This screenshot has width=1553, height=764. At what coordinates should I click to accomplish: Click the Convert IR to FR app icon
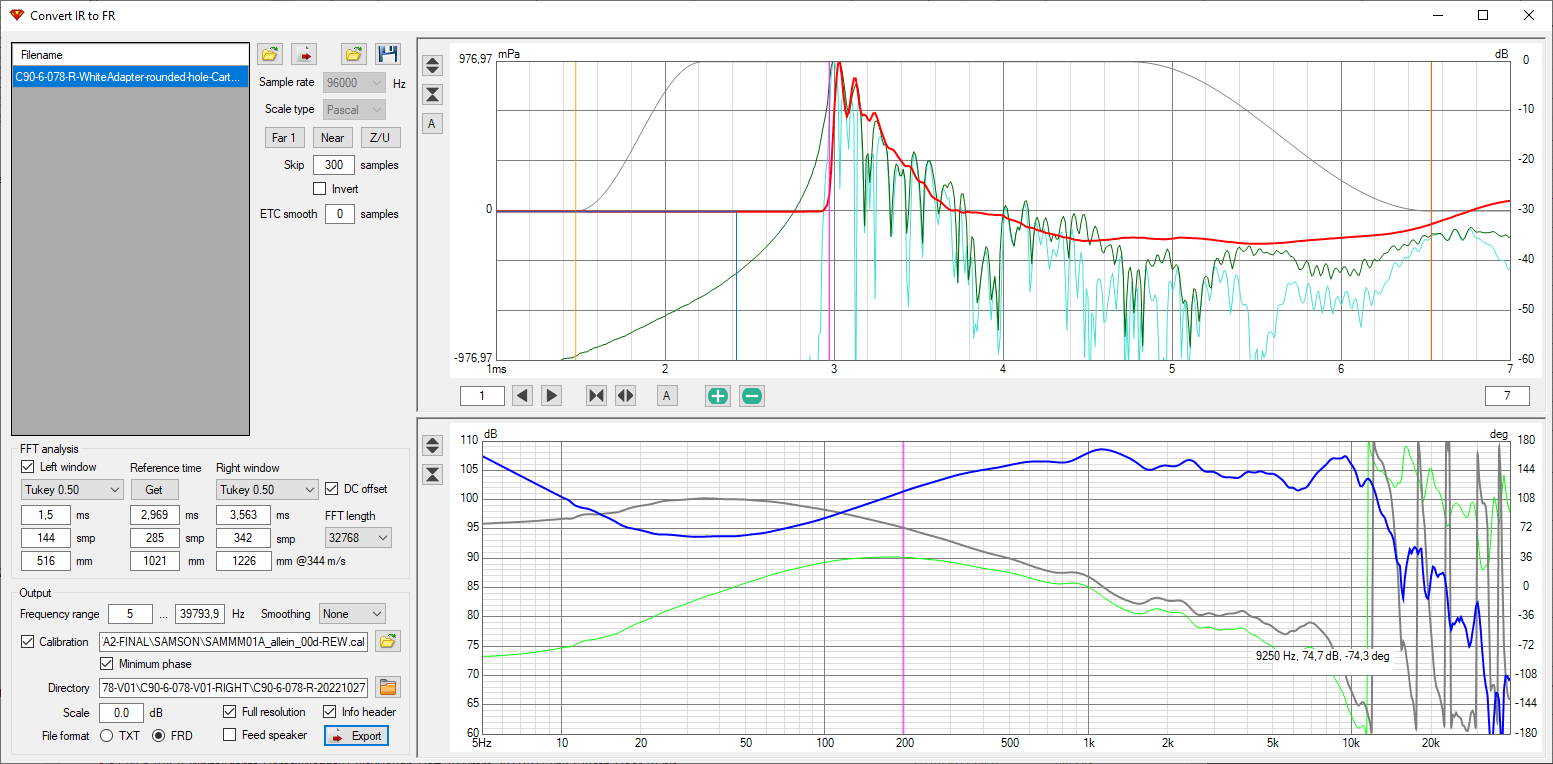click(16, 15)
